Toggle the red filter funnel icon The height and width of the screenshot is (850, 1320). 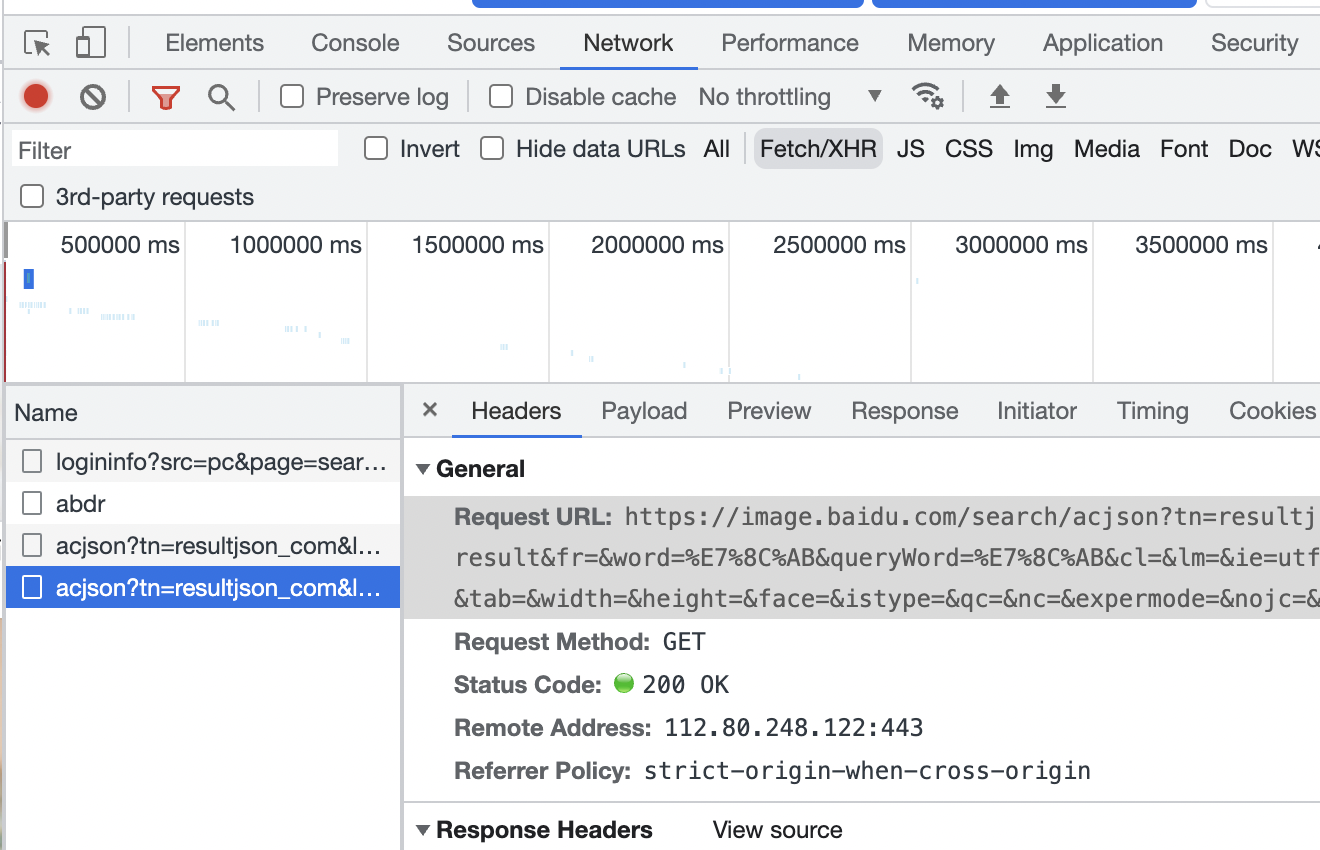click(166, 97)
